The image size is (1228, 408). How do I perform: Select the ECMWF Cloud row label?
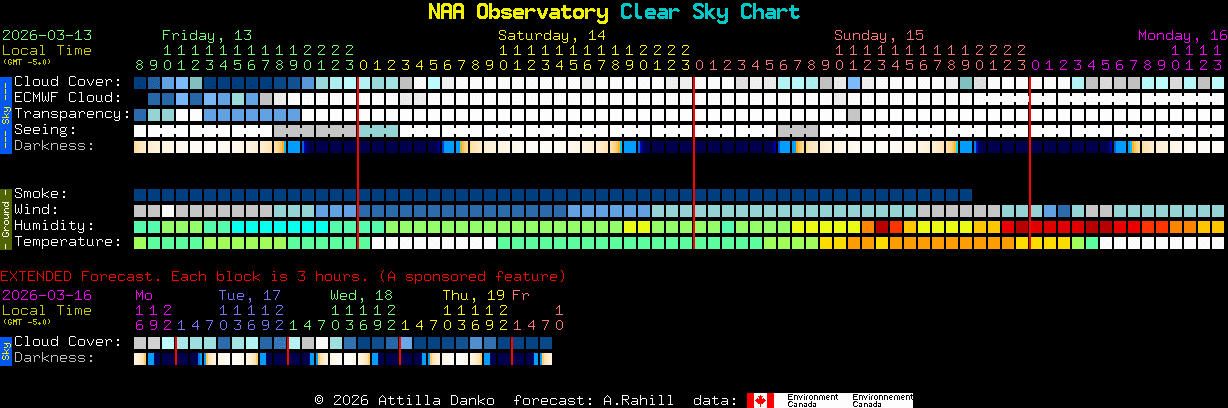(x=67, y=98)
